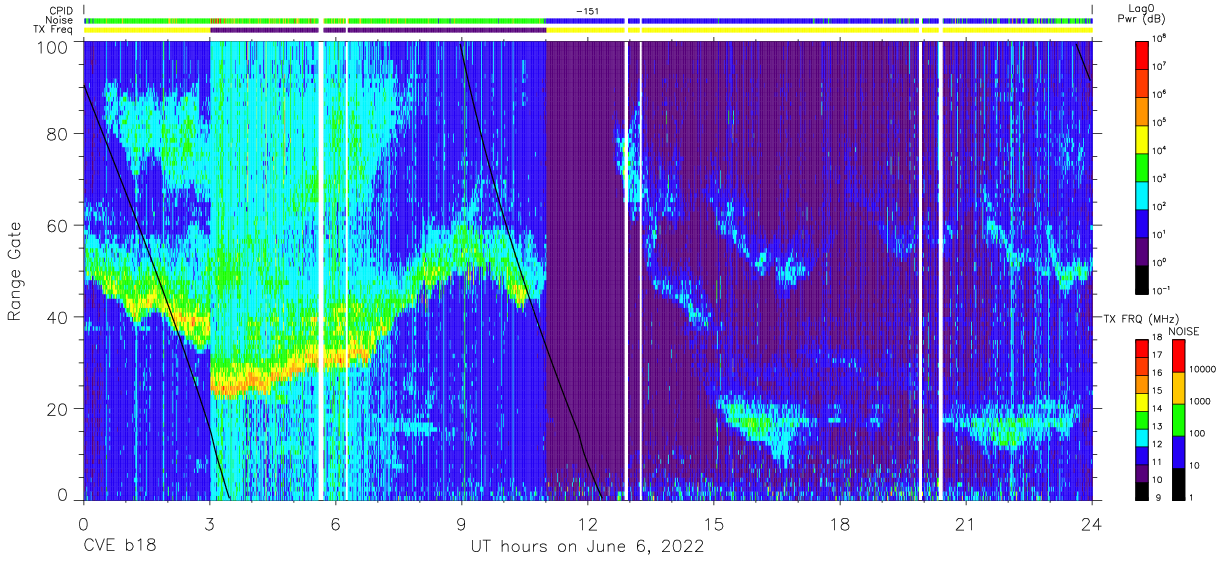Pick the green segment of the NOISE colorbar
The width and height of the screenshot is (1228, 567).
(1177, 420)
